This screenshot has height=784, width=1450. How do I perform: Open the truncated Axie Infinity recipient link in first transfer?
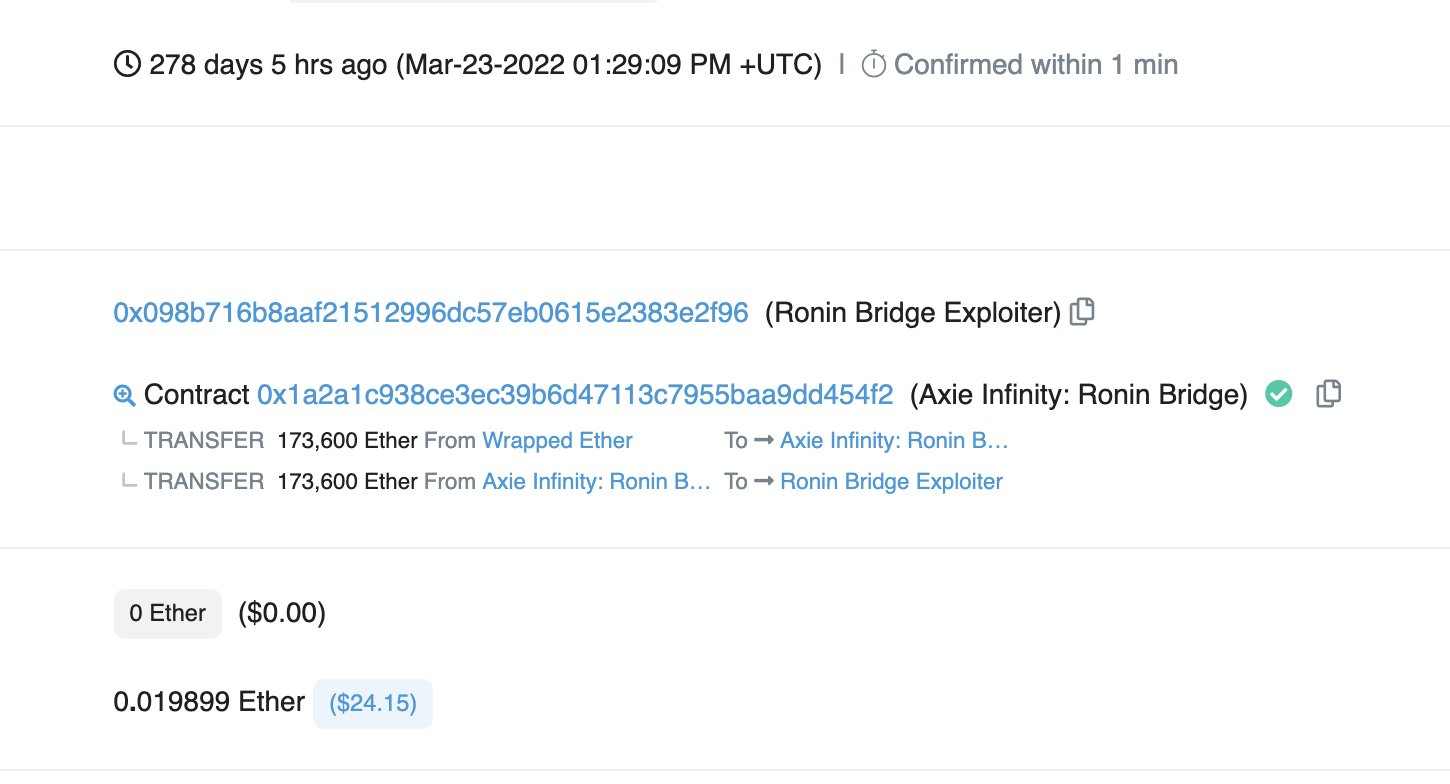tap(894, 441)
